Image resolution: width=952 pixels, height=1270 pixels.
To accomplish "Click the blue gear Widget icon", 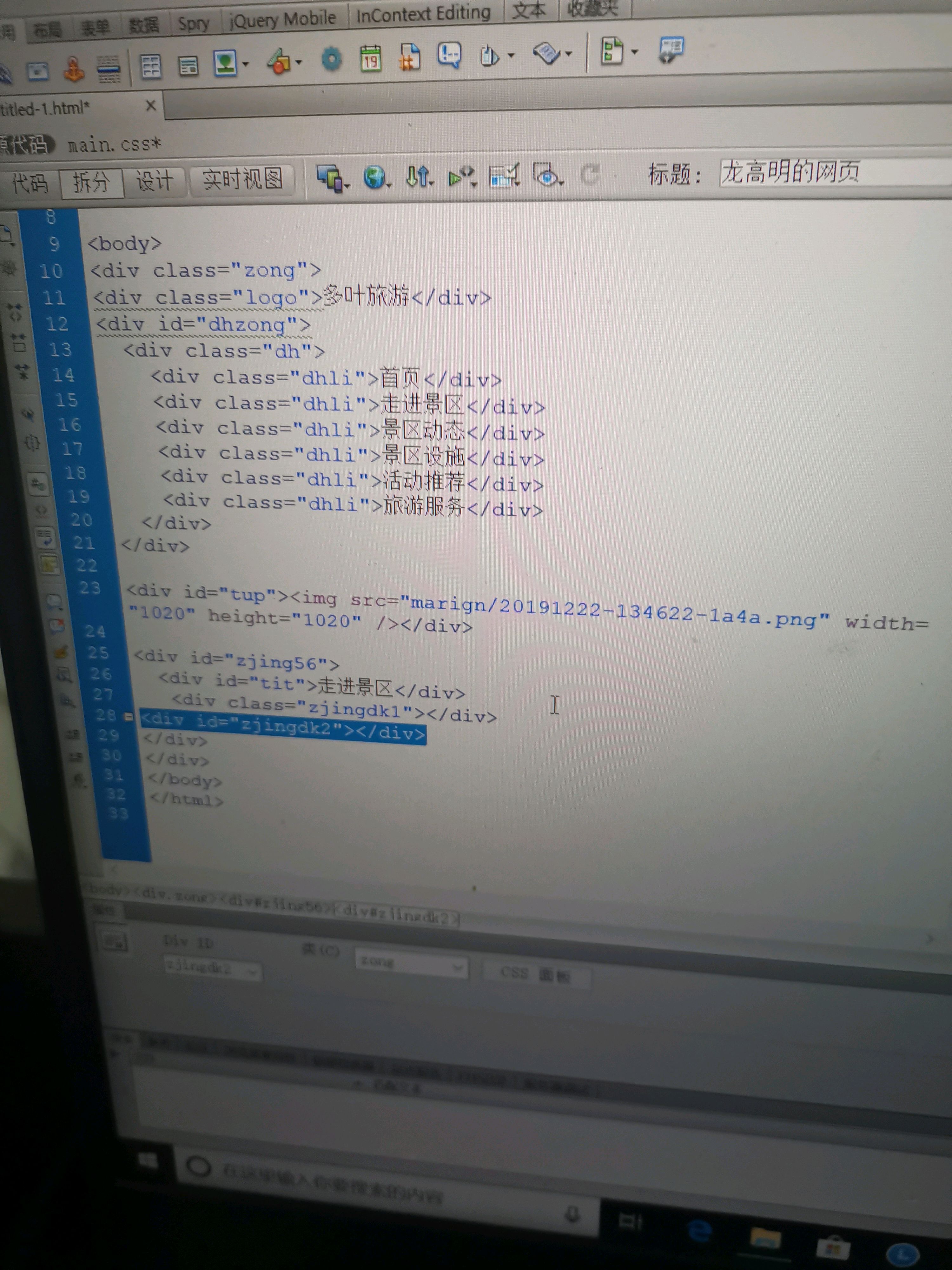I will 331,58.
